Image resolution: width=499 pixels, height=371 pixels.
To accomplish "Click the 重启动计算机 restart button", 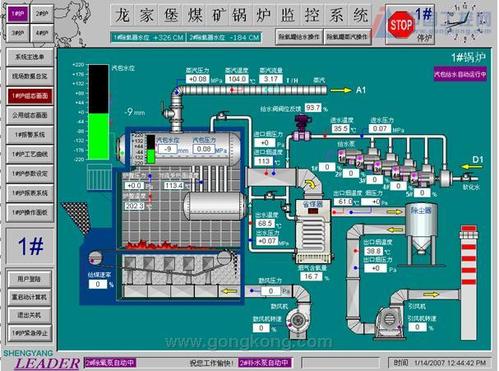I will coord(29,297).
